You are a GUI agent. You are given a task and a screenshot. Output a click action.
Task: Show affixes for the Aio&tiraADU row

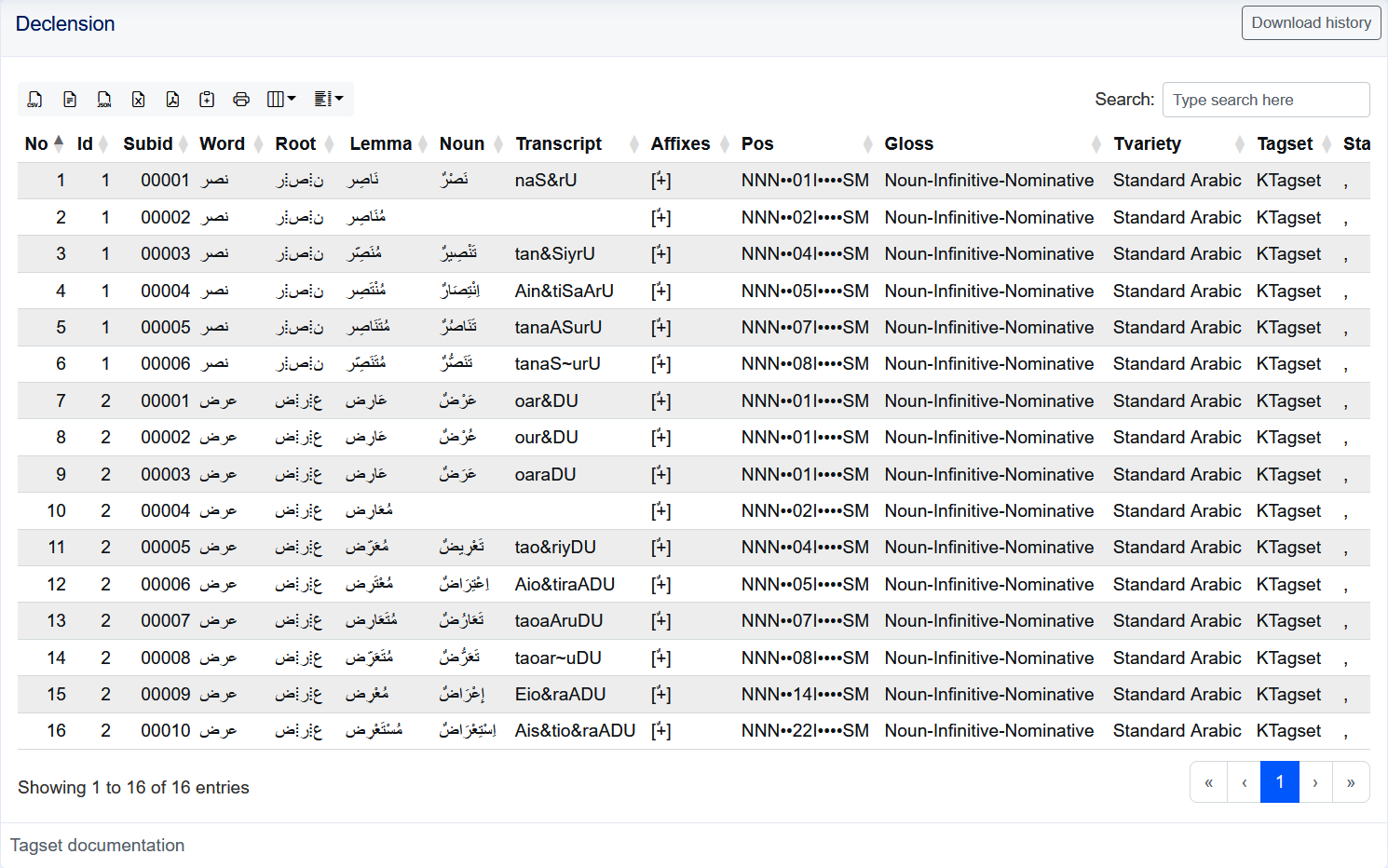tap(660, 584)
